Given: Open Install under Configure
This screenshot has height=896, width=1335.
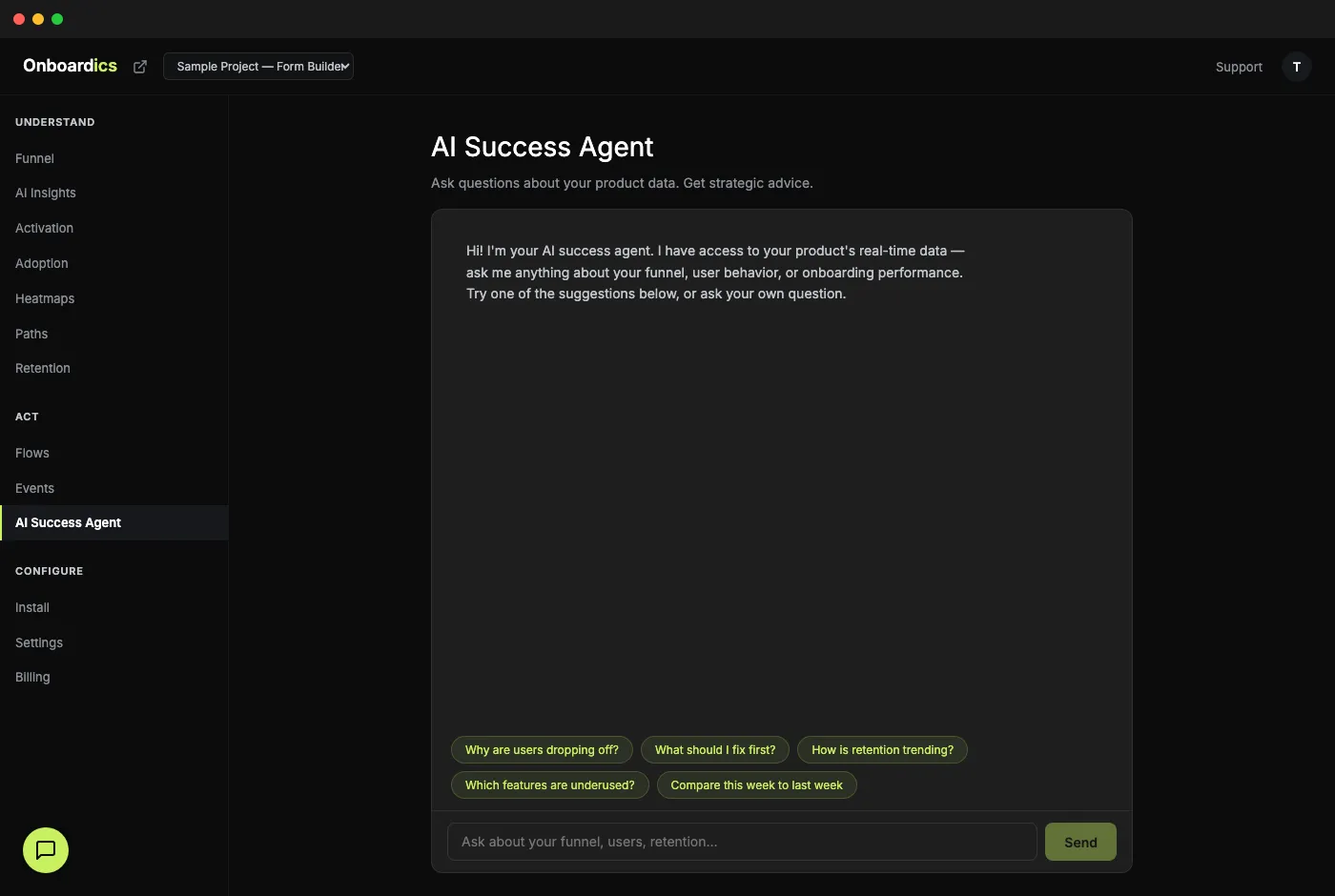Looking at the screenshot, I should pos(31,607).
